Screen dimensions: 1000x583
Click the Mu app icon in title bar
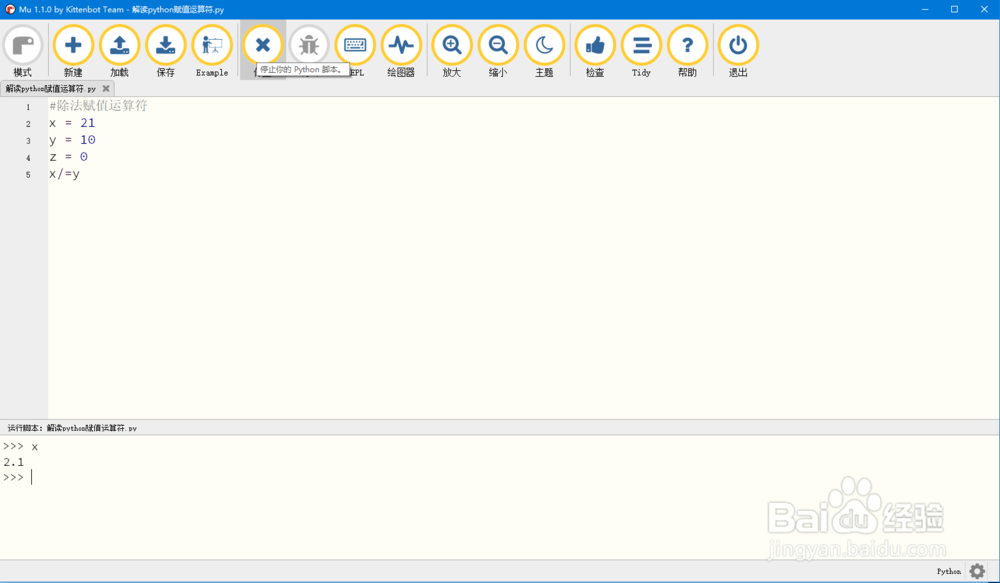click(10, 10)
